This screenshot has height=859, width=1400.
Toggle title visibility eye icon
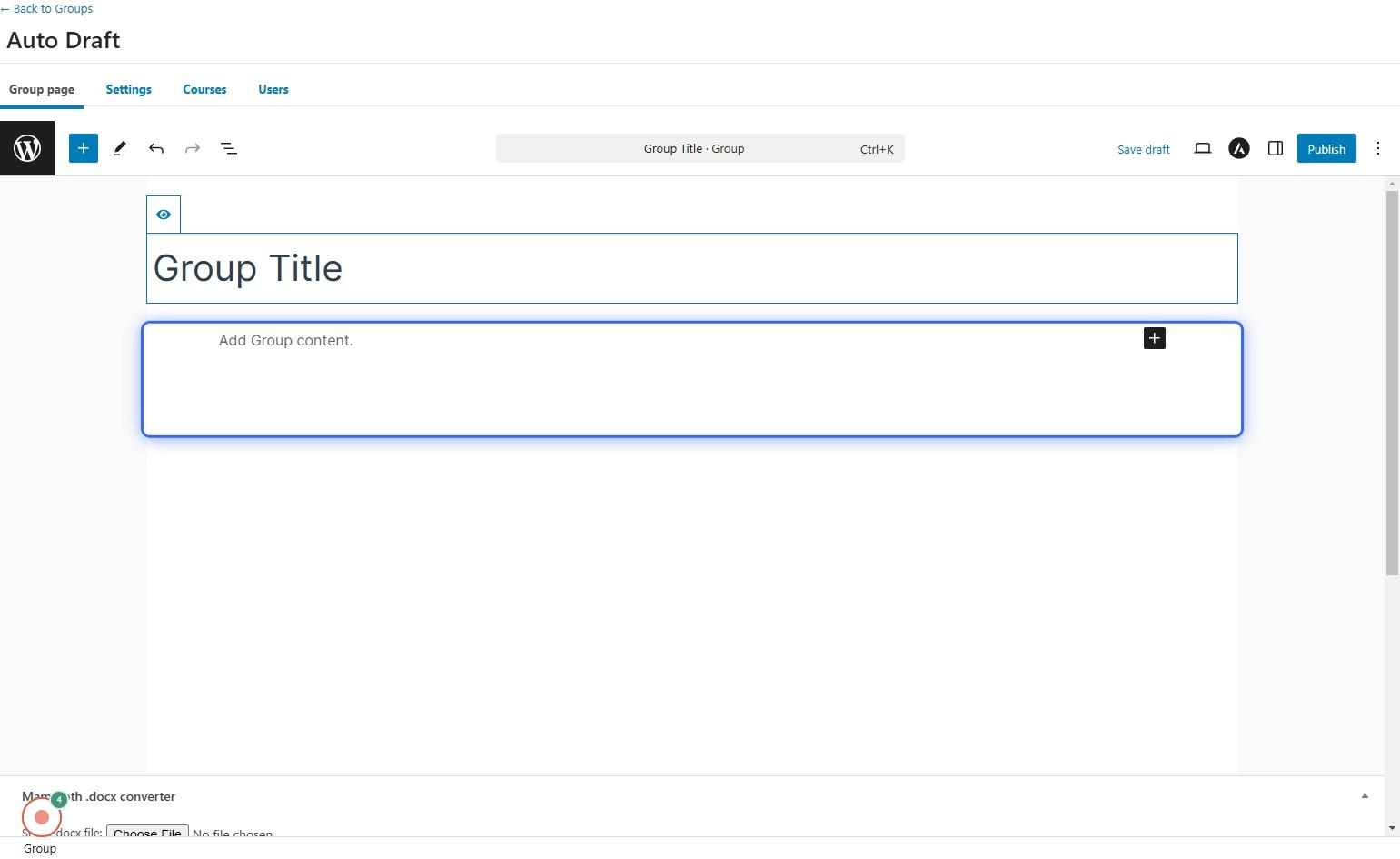tap(164, 215)
